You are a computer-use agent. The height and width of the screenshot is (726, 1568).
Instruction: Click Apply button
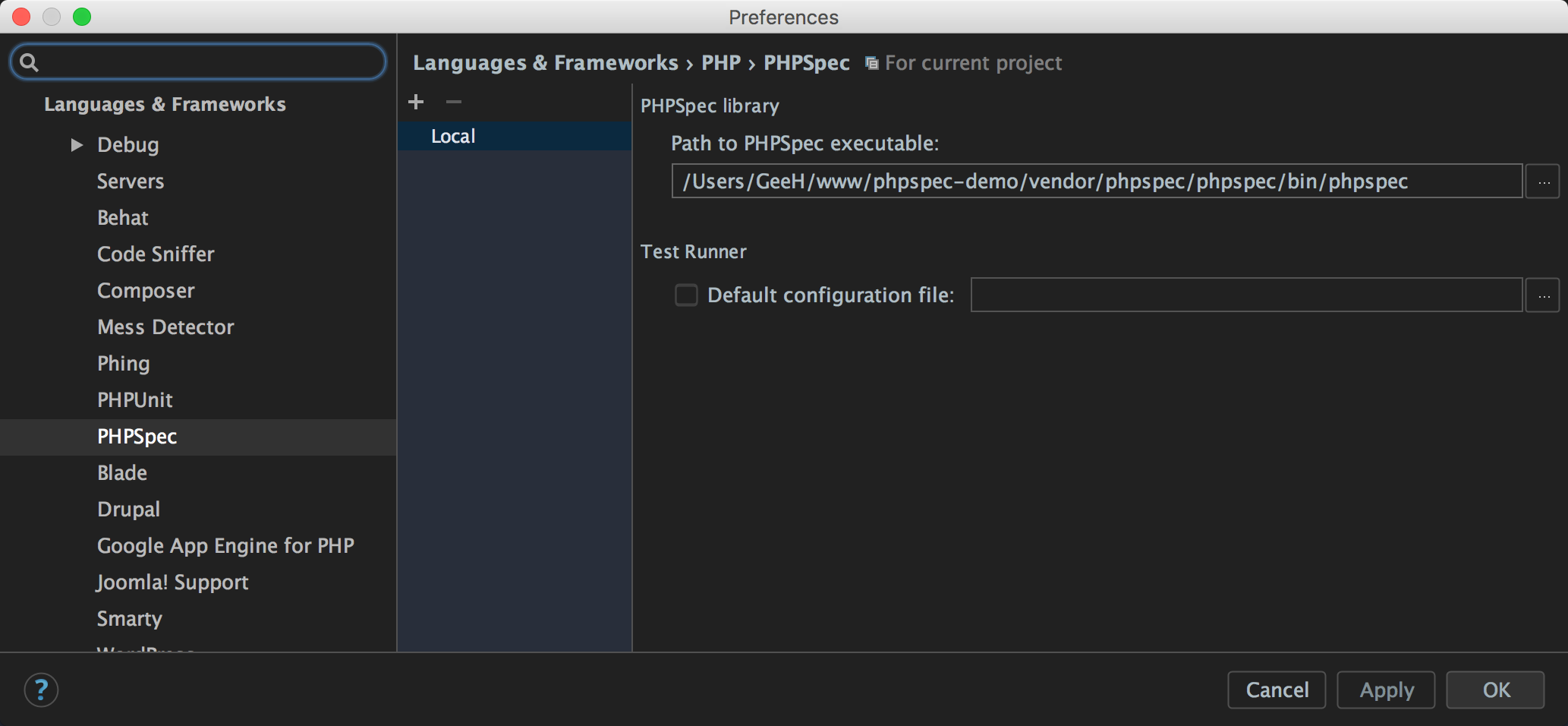[x=1386, y=690]
